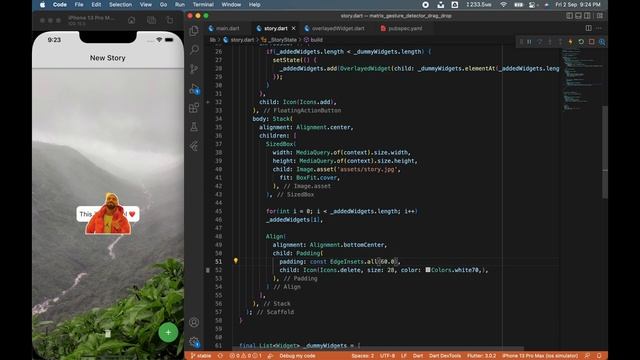
Task: Switch to the overlayedWidget.dart tab
Action: tap(338, 28)
